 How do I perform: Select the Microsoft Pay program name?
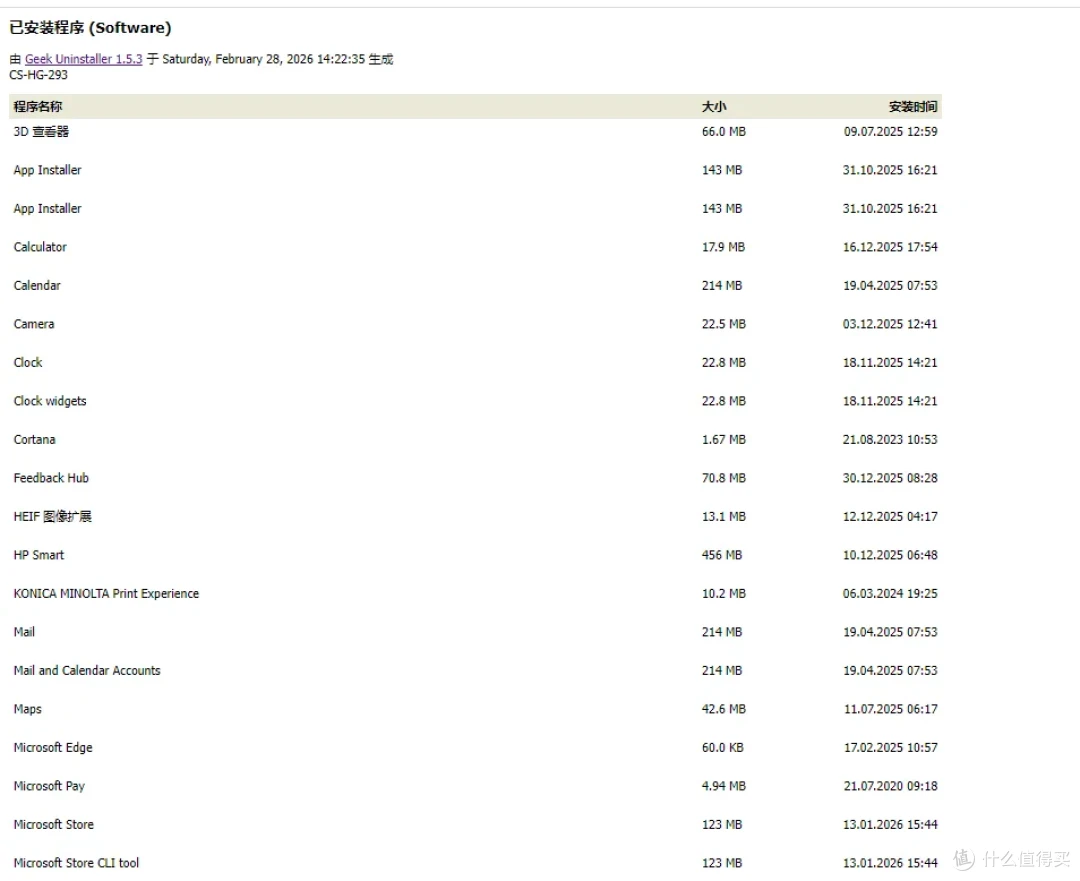point(49,786)
